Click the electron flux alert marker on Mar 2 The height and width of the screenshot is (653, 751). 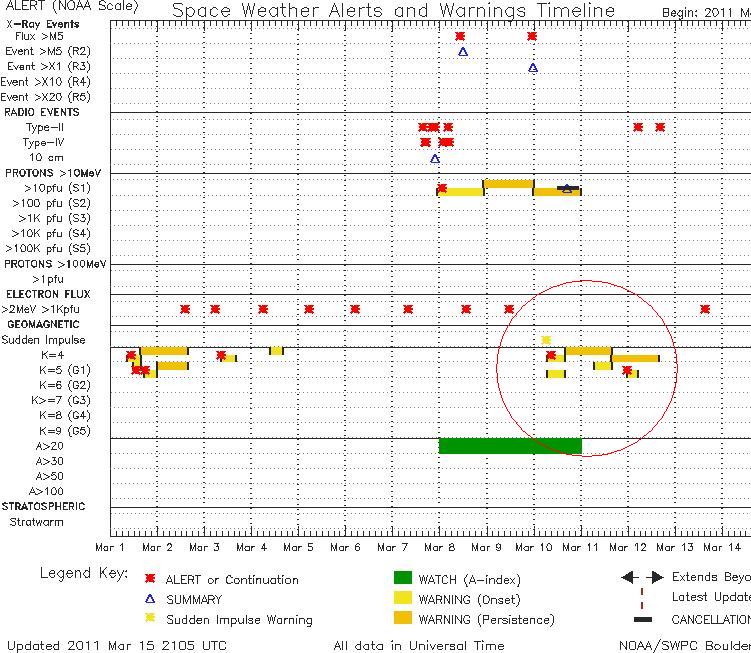coord(185,309)
